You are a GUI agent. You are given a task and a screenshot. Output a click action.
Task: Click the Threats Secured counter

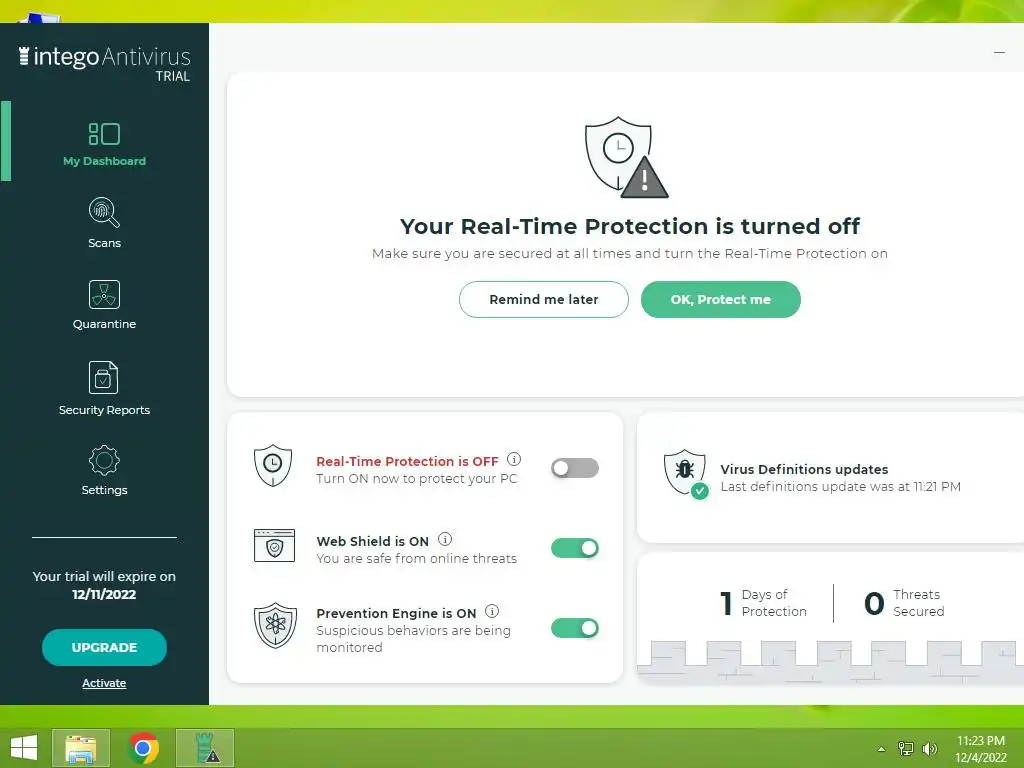point(904,603)
